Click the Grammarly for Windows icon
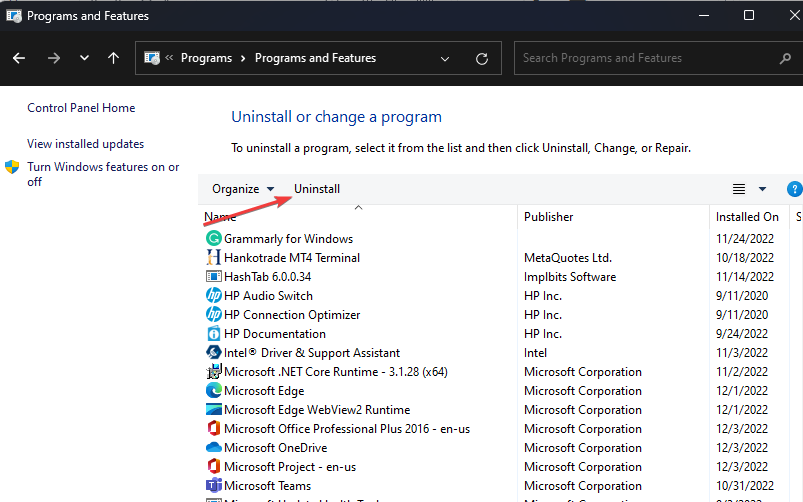Image resolution: width=803 pixels, height=502 pixels. click(x=213, y=239)
